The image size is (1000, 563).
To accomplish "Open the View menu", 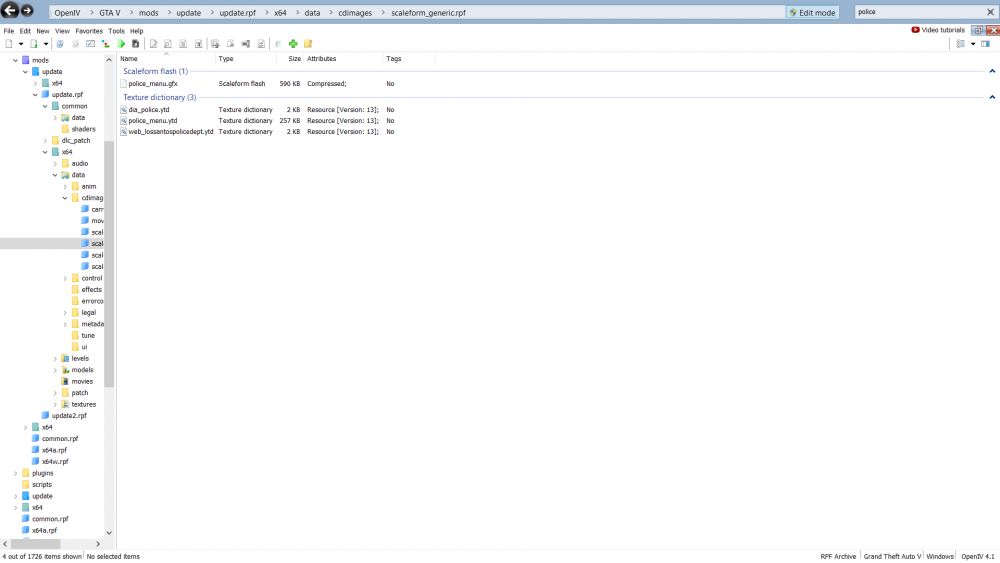I will tap(62, 31).
